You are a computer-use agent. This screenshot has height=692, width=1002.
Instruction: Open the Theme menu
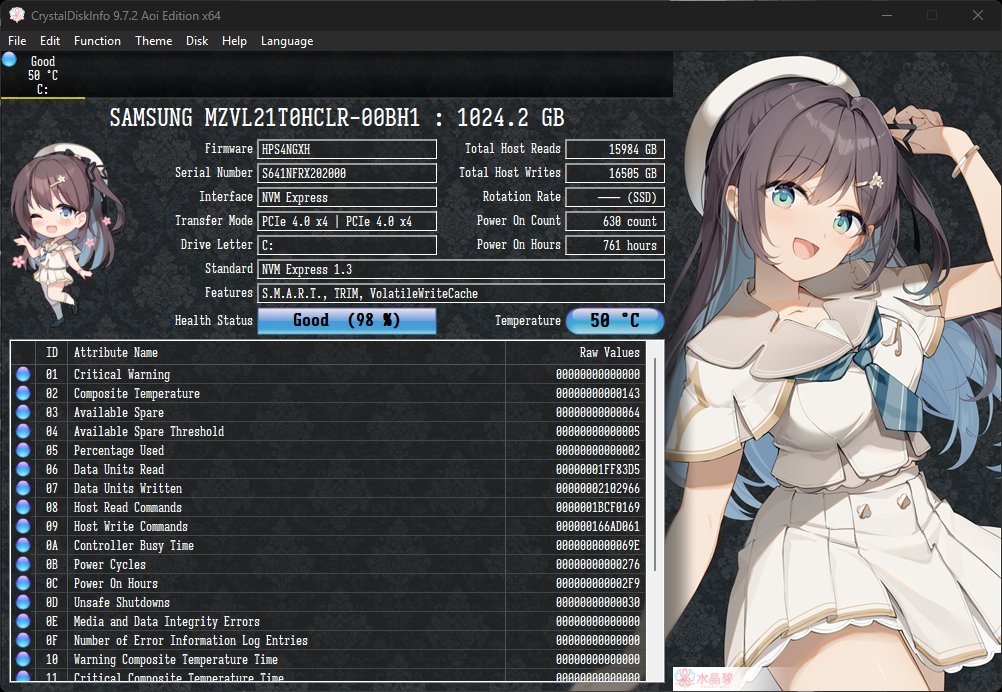pyautogui.click(x=153, y=41)
